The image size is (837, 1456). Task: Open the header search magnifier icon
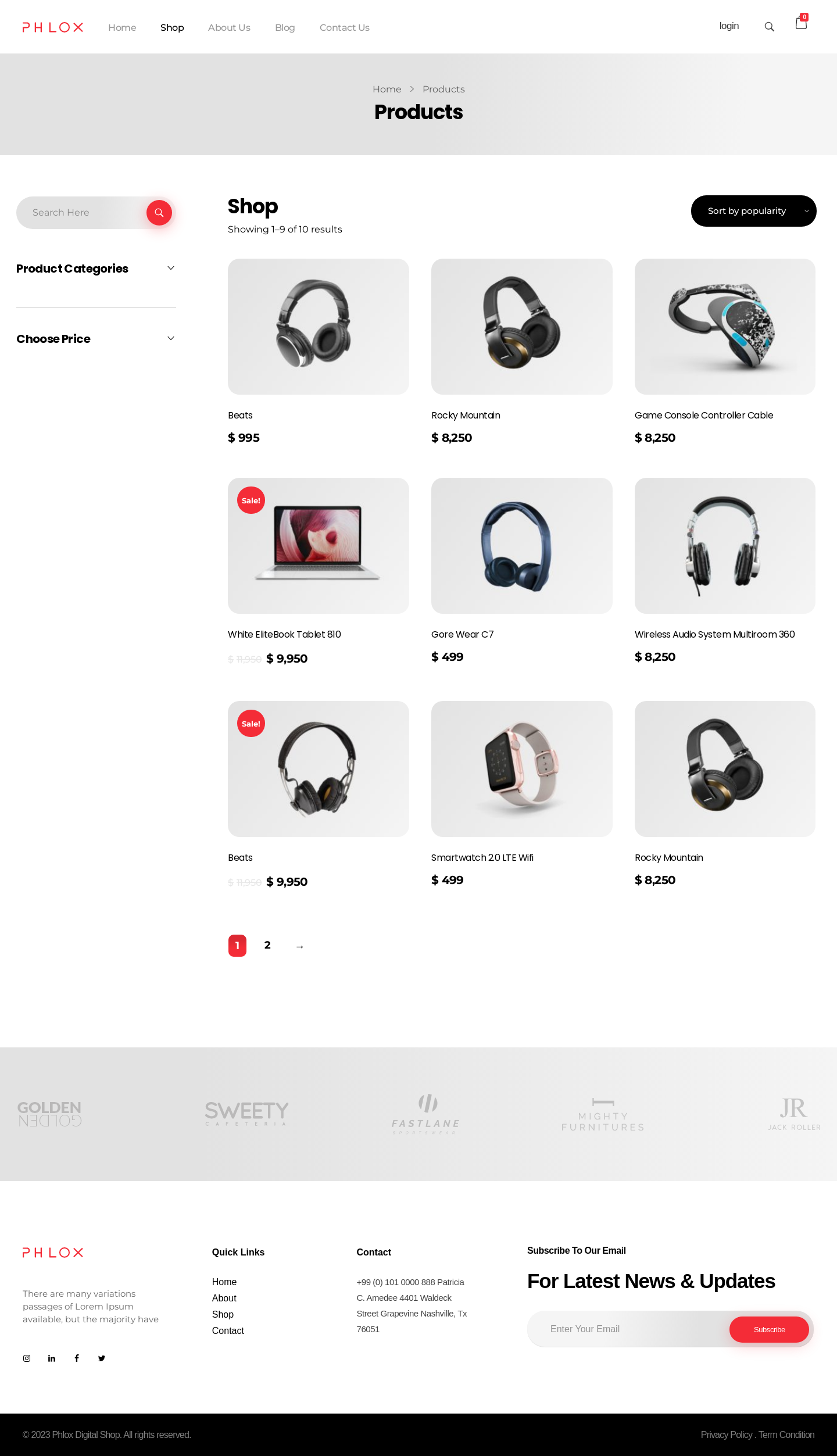769,27
